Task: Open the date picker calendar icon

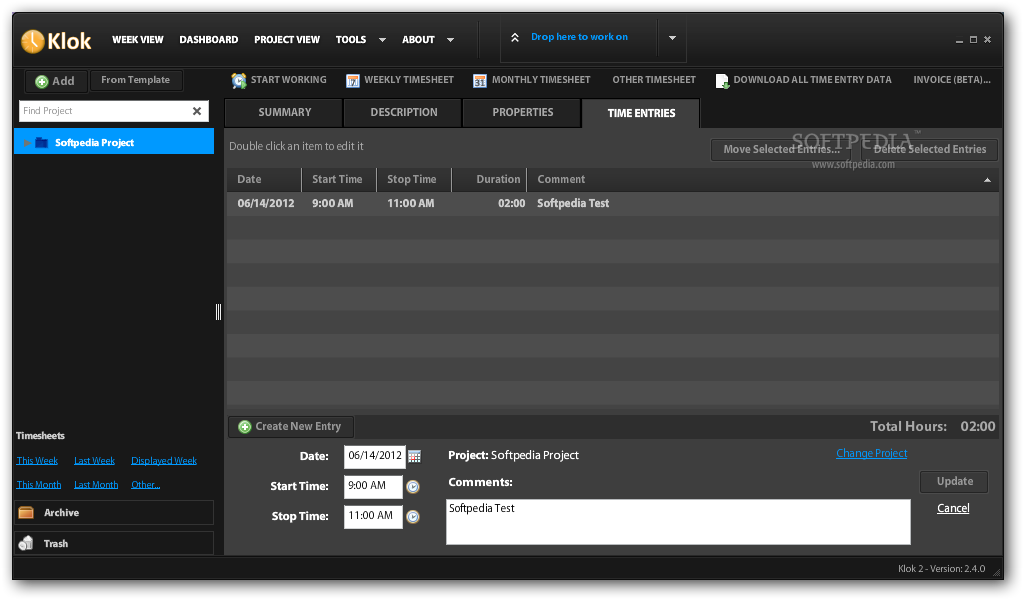Action: click(415, 456)
